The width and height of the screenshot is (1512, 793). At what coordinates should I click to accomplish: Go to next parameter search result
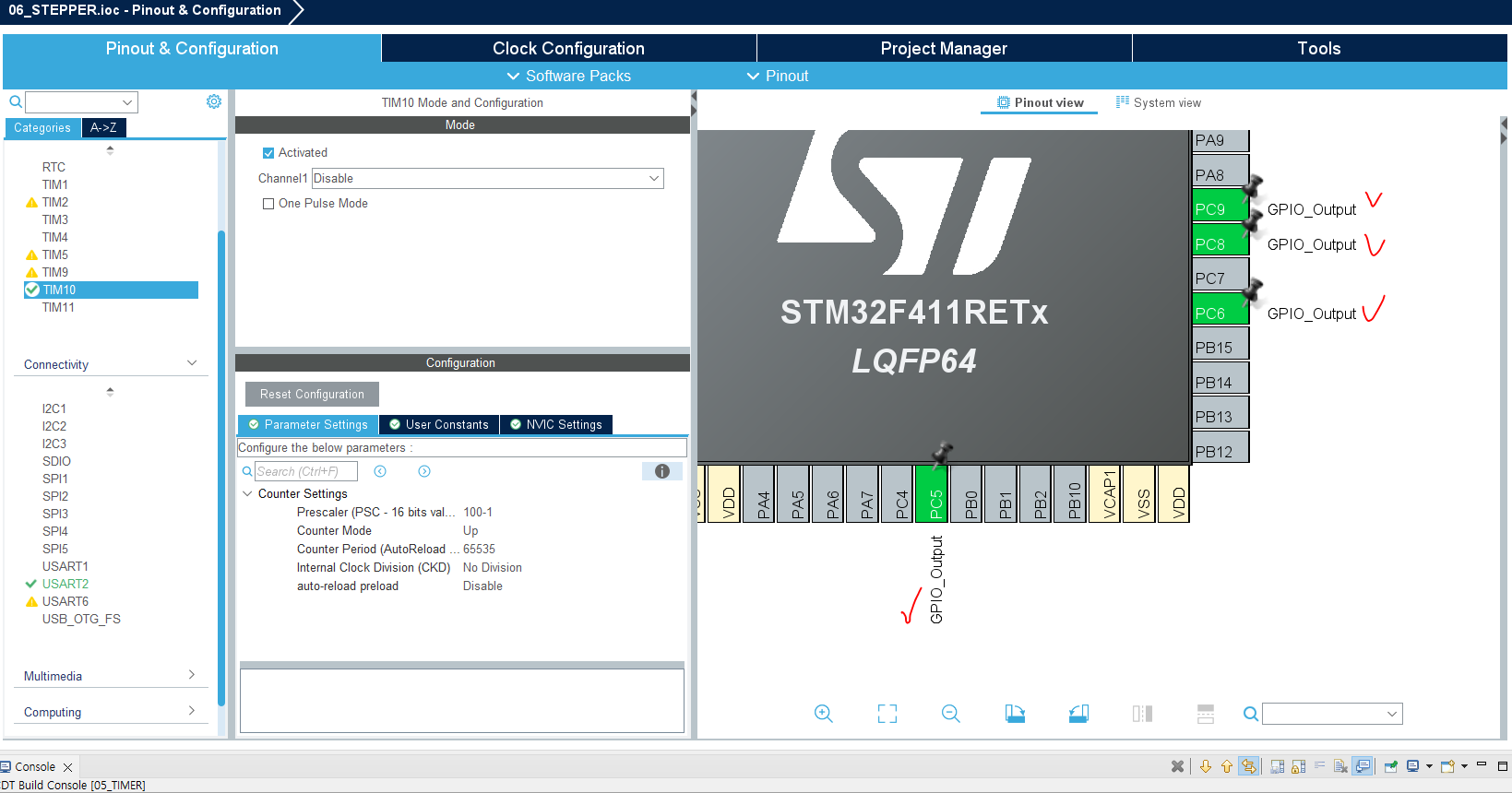pyautogui.click(x=424, y=471)
